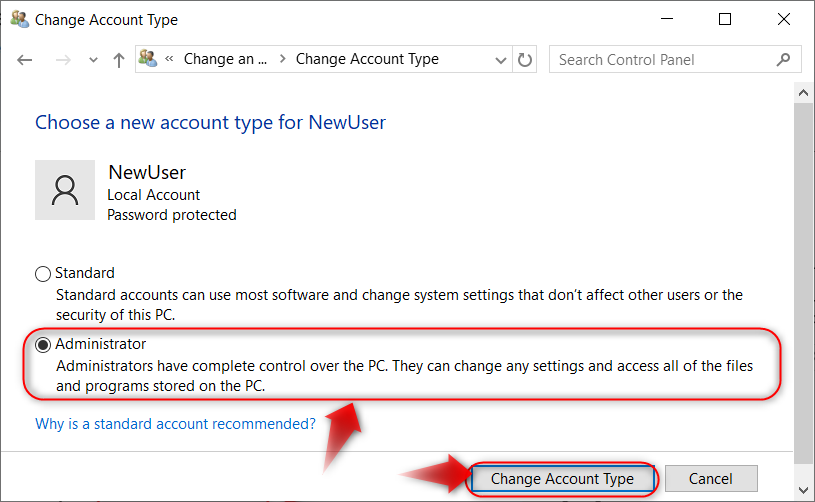This screenshot has height=502, width=815.
Task: Click the Up one level arrow
Action: click(119, 60)
